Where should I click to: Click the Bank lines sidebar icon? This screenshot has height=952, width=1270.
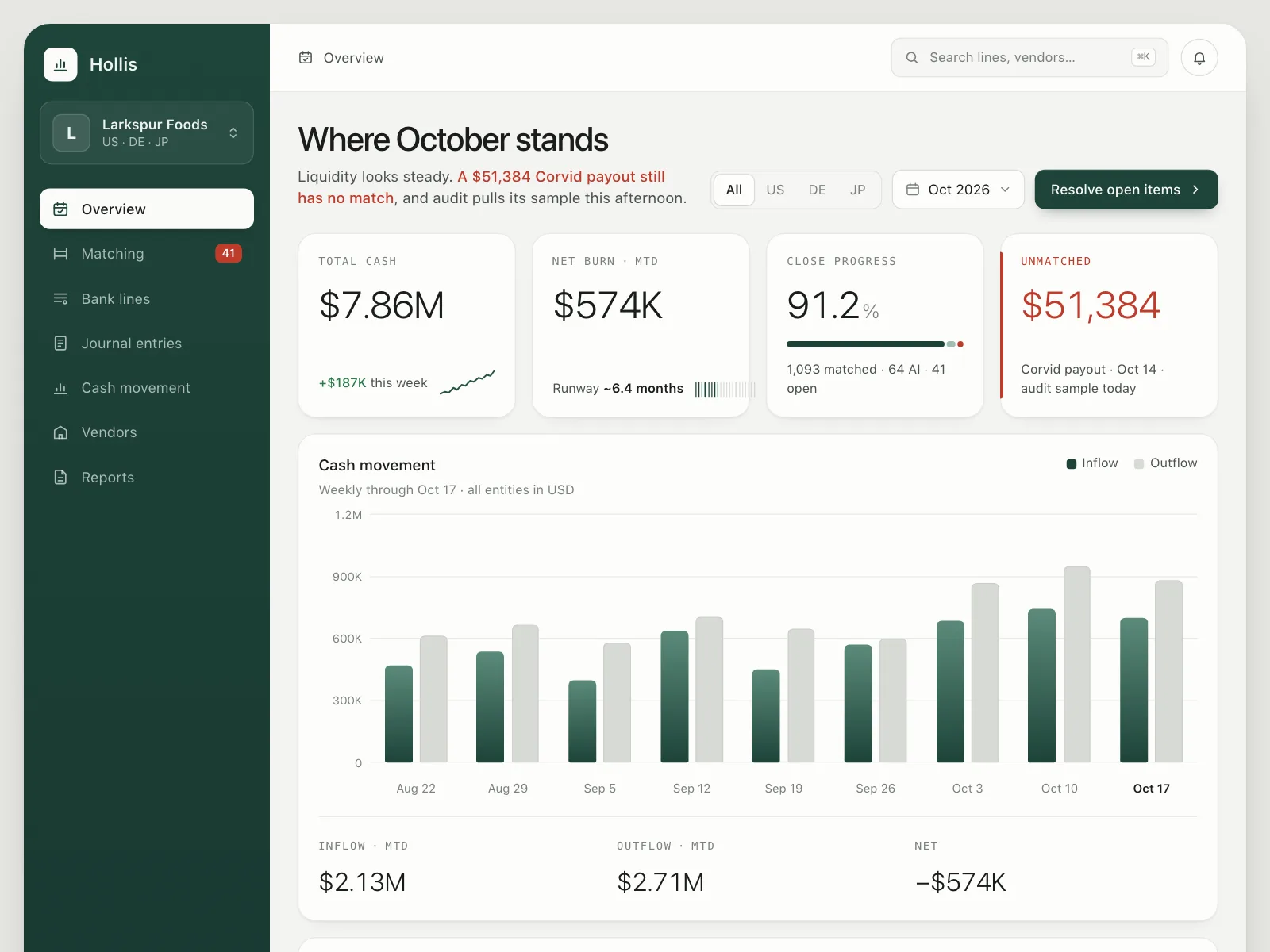pyautogui.click(x=60, y=299)
